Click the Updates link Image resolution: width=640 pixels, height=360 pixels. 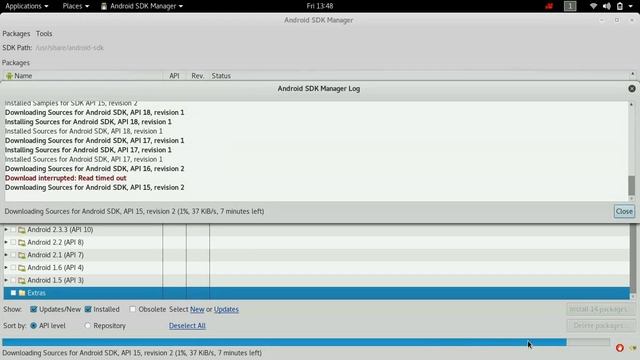(226, 309)
